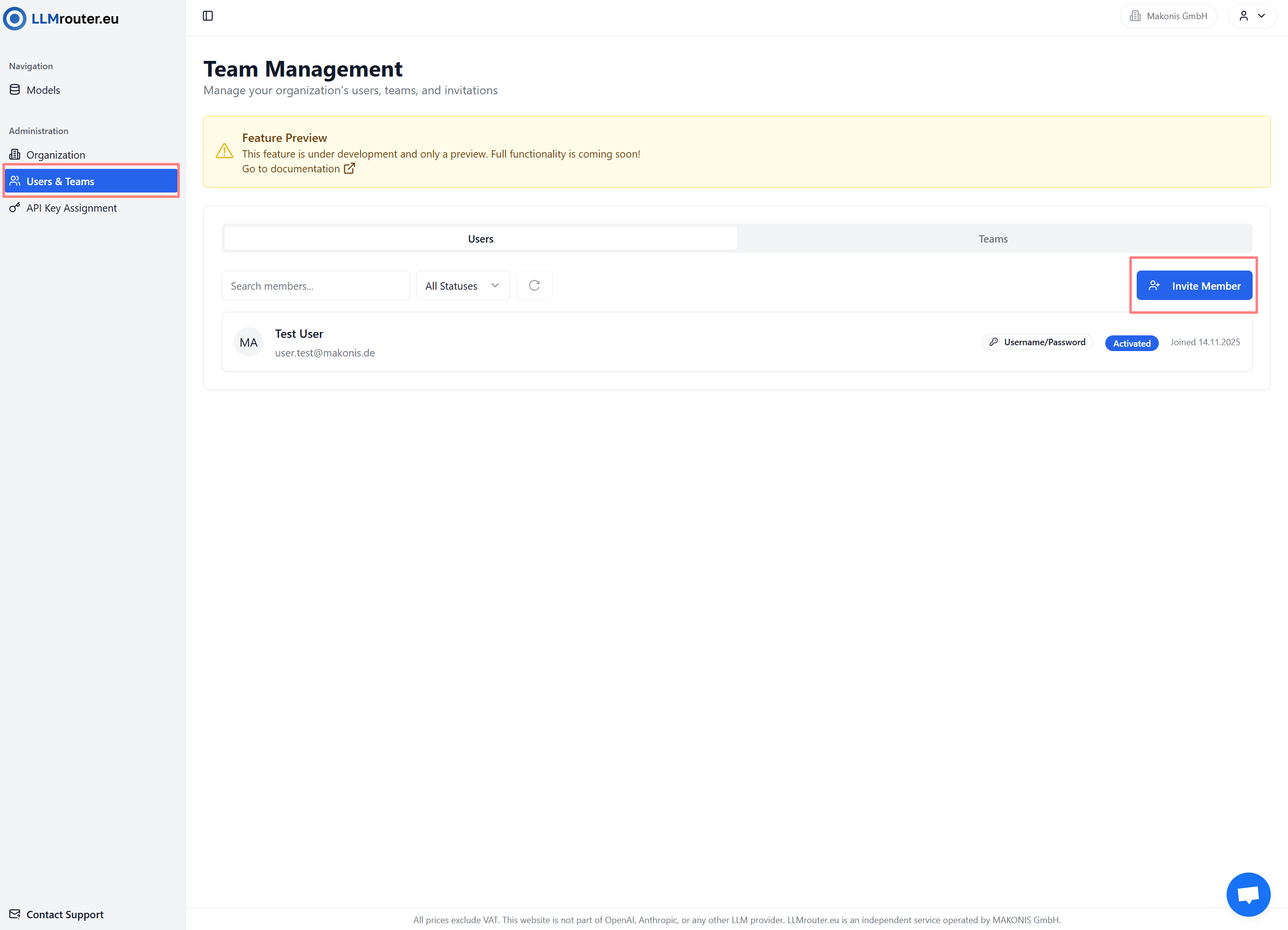This screenshot has width=1288, height=930.
Task: Click the warning triangle icon in banner
Action: coord(224,151)
